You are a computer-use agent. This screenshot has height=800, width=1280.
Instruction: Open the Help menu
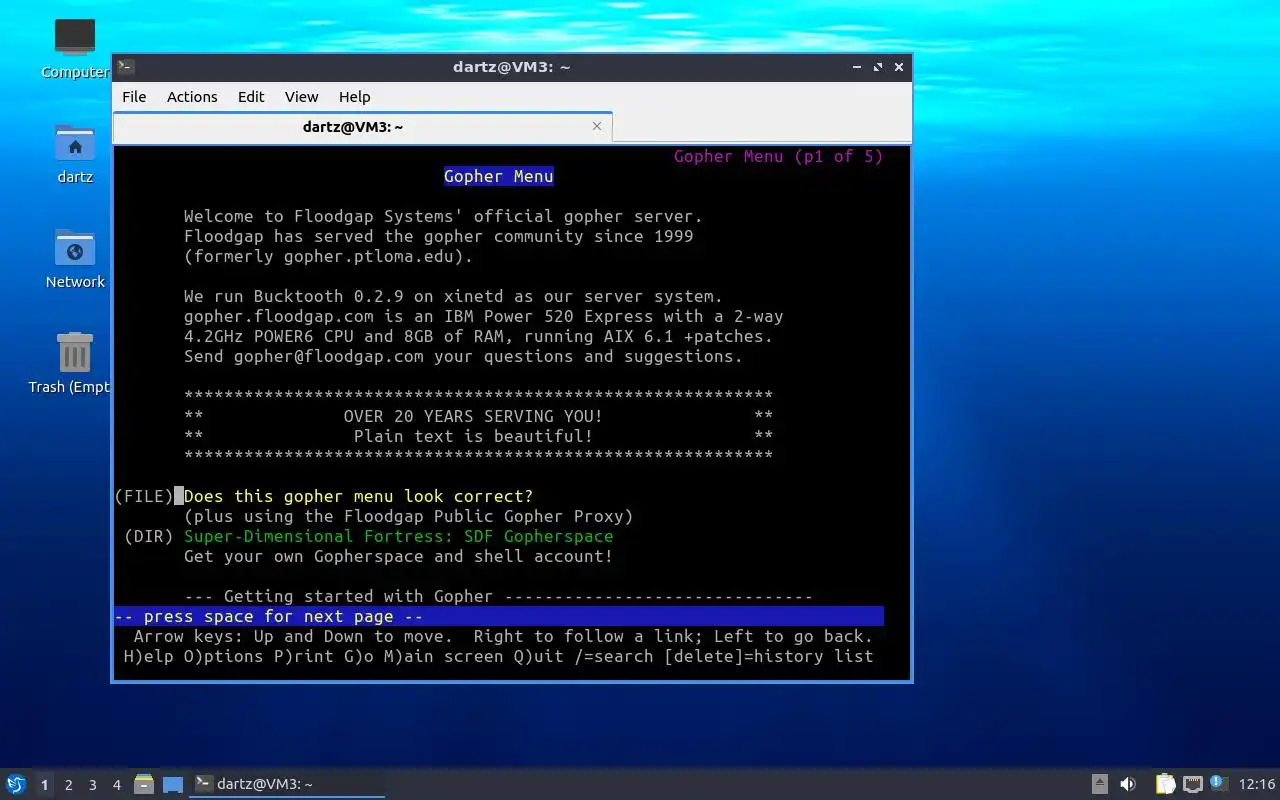coord(354,97)
